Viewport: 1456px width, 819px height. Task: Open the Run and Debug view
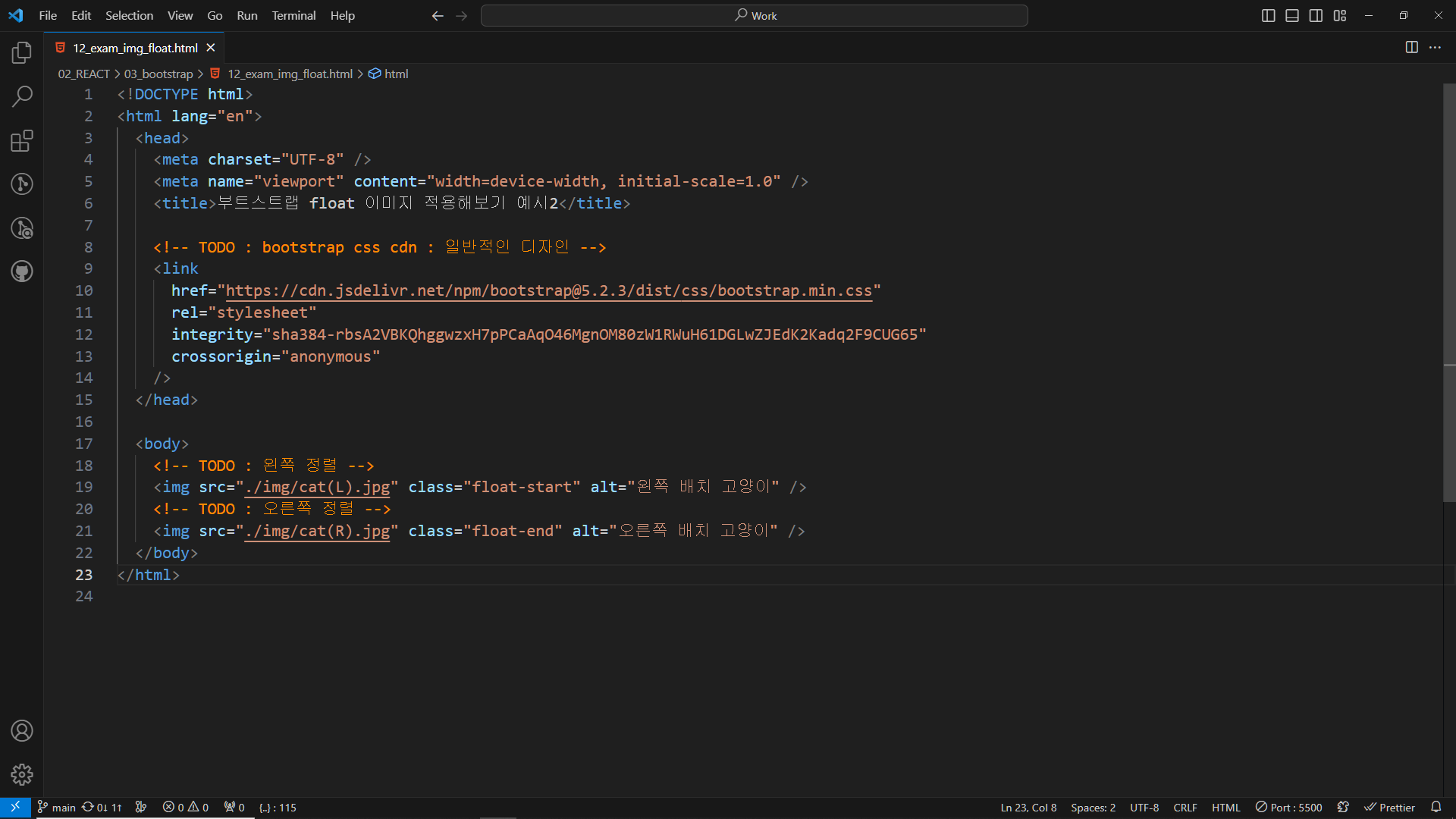[22, 228]
